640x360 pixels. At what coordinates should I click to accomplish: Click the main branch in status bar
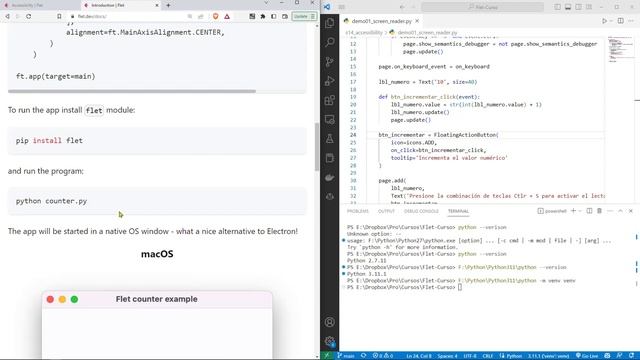pos(346,356)
